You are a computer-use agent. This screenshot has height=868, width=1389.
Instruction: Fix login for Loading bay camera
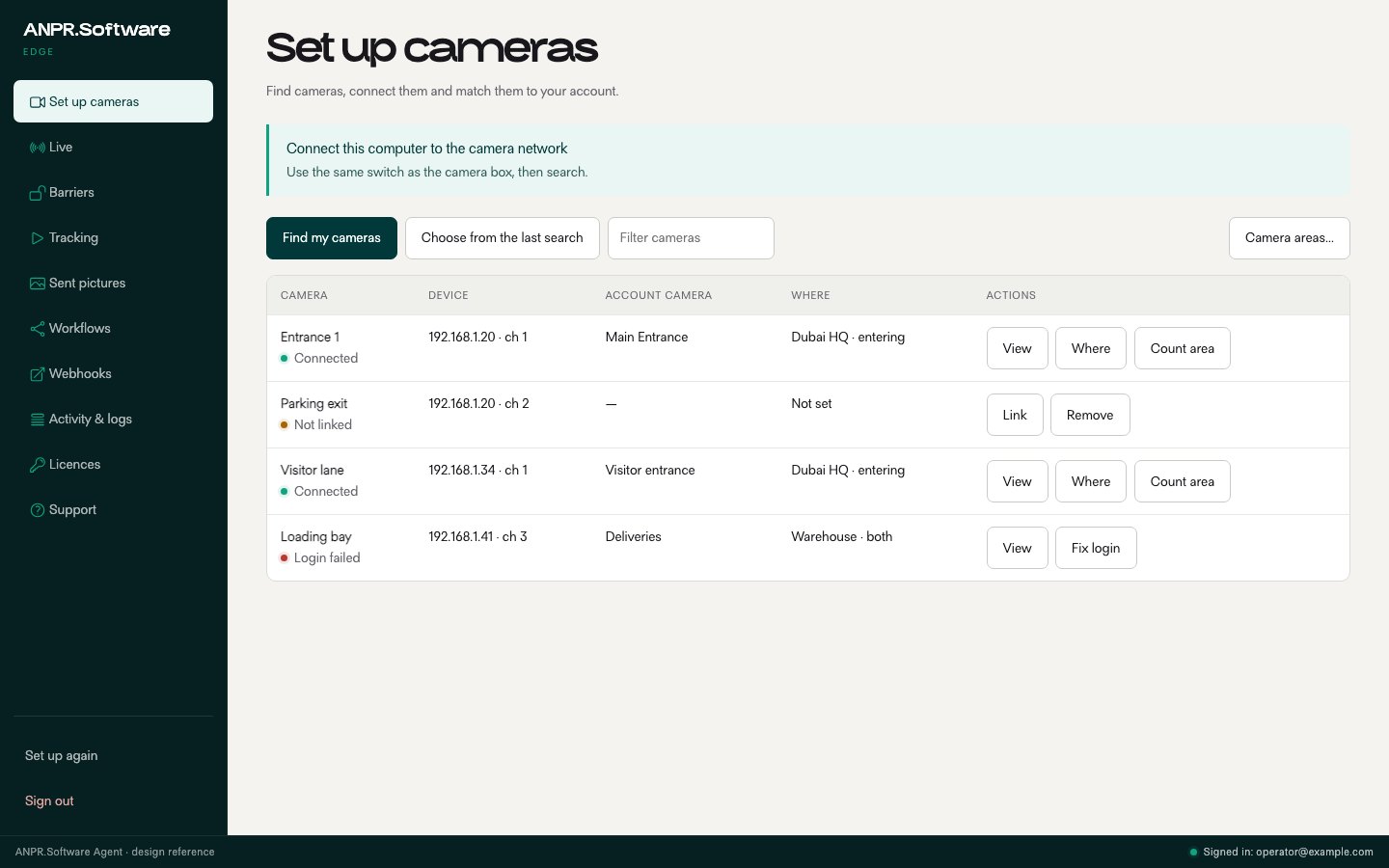tap(1096, 548)
